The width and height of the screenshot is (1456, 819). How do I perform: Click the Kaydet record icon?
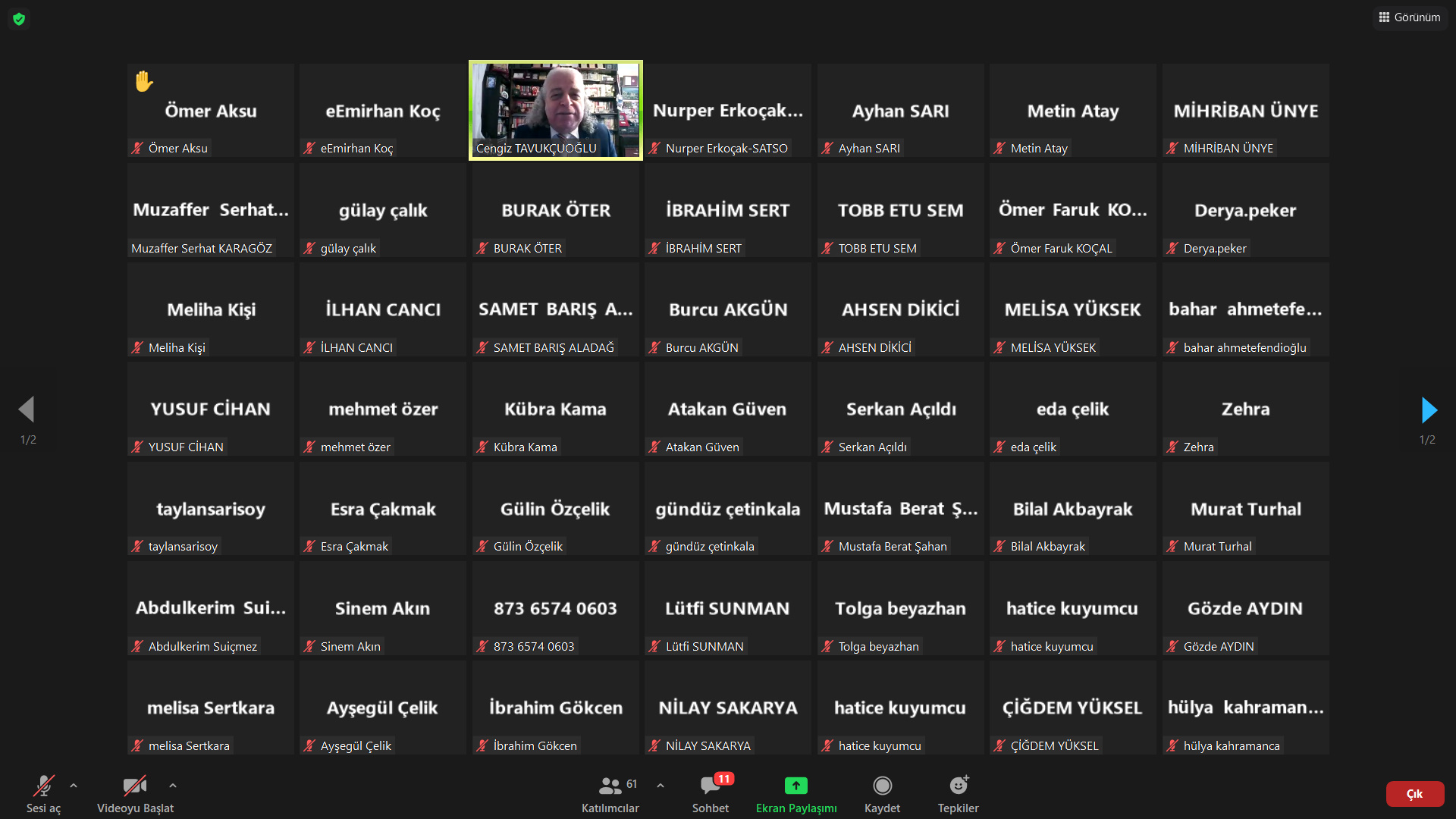point(882,793)
